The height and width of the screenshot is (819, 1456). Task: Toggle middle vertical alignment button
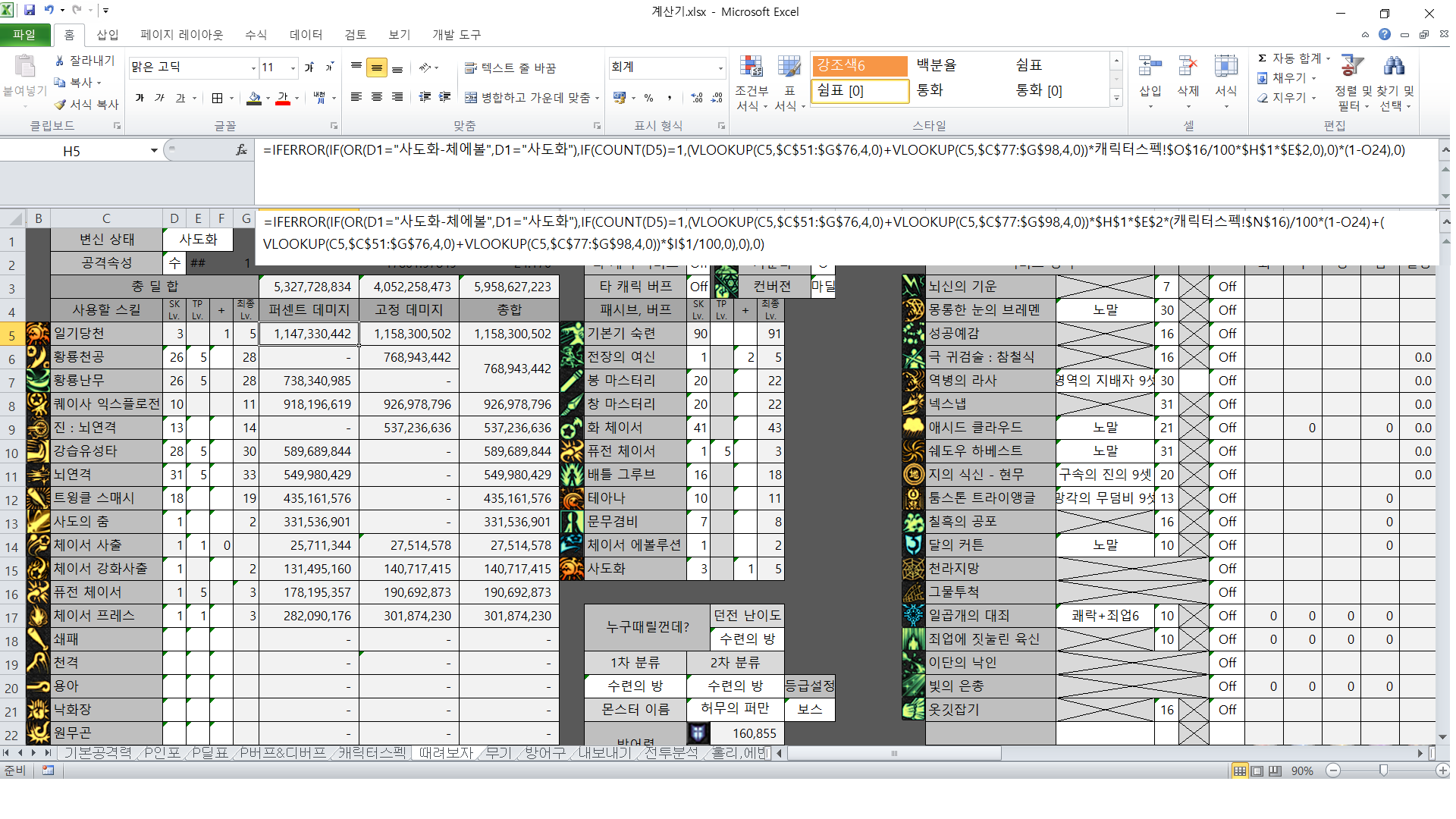pos(377,67)
